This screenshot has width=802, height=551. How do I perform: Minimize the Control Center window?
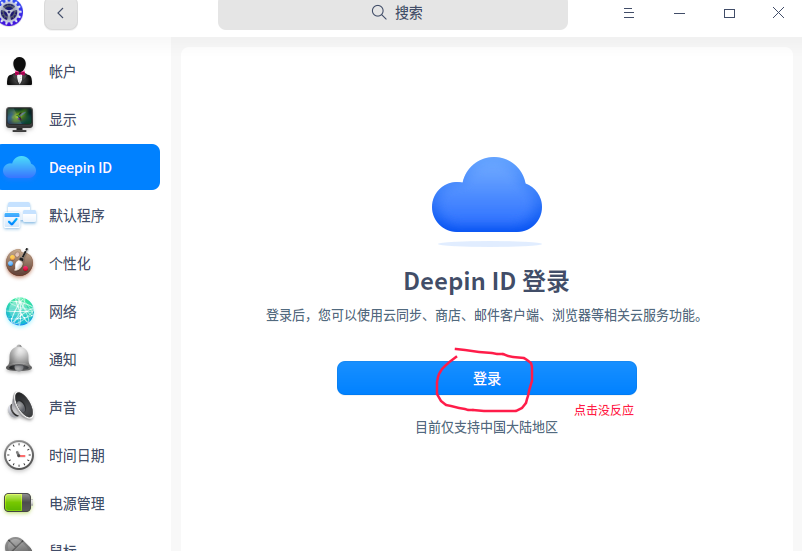point(679,13)
